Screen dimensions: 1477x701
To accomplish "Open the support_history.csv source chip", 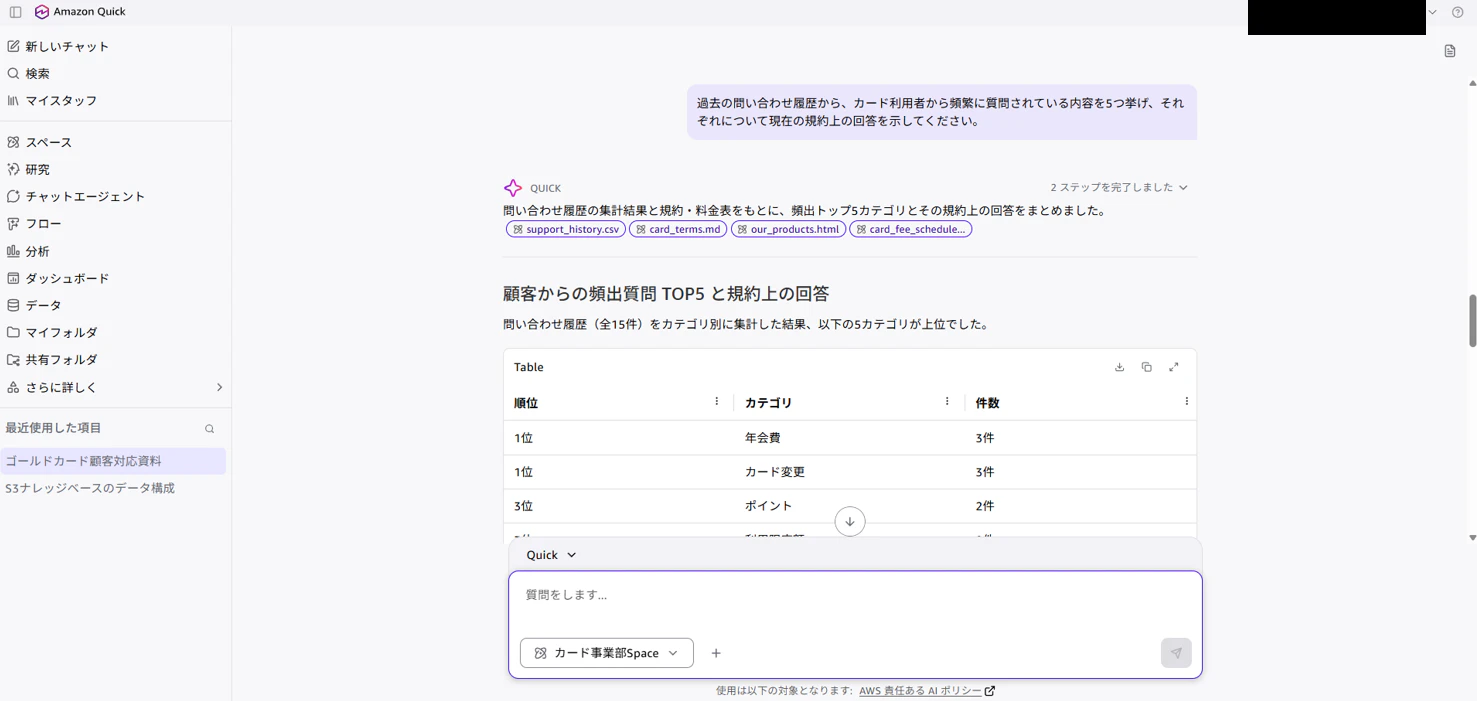I will (x=566, y=229).
